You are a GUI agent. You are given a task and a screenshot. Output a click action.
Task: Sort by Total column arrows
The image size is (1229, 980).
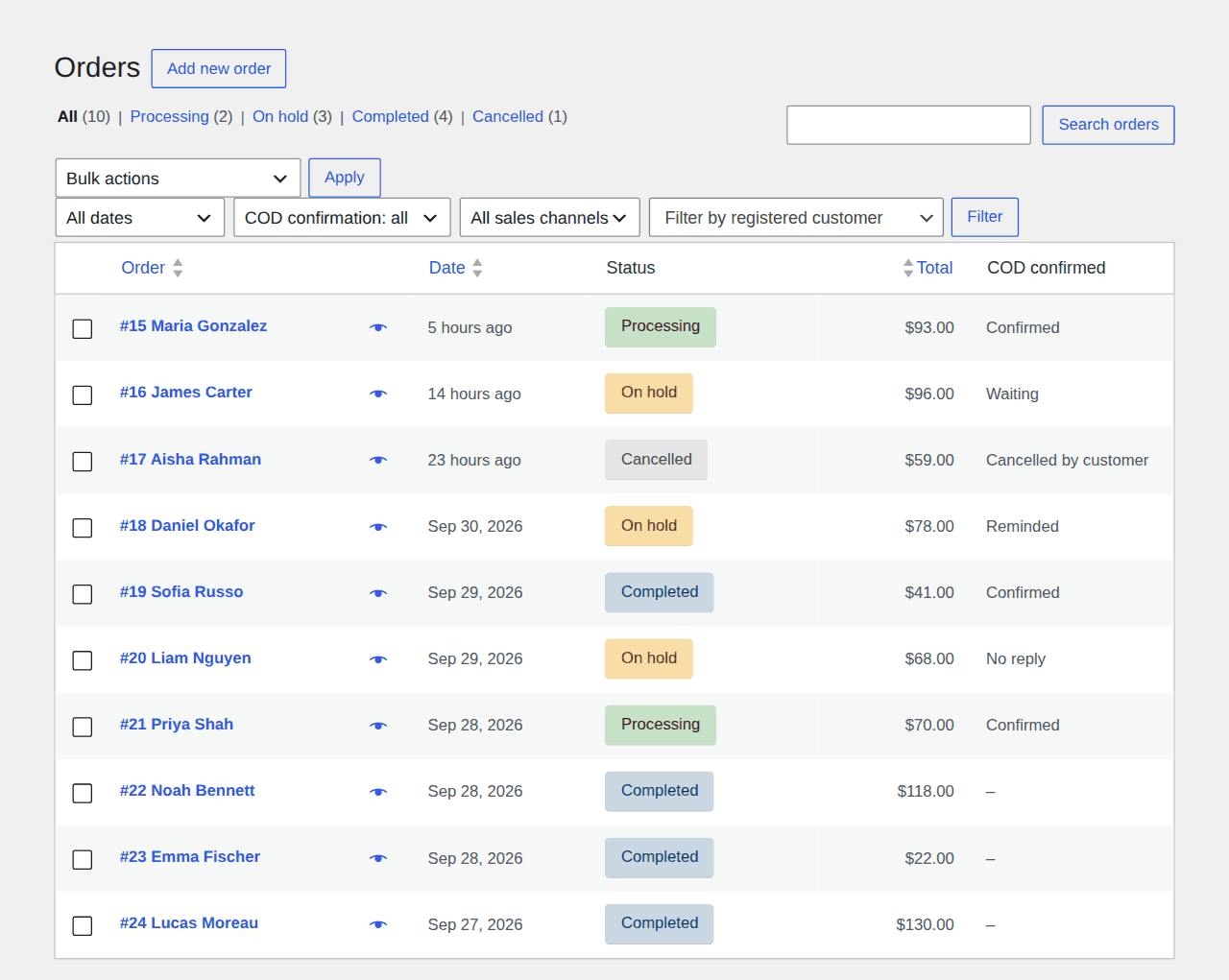908,268
